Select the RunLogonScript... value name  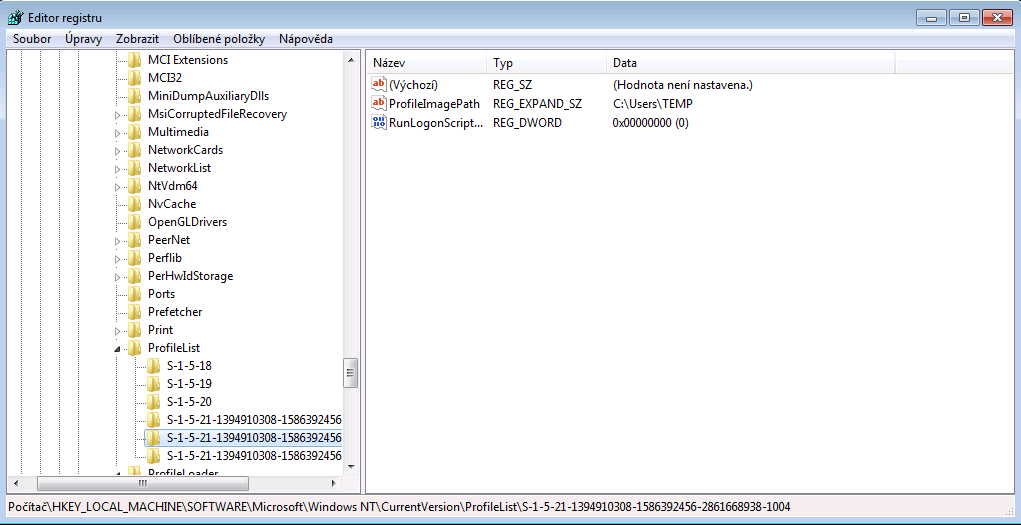click(436, 122)
